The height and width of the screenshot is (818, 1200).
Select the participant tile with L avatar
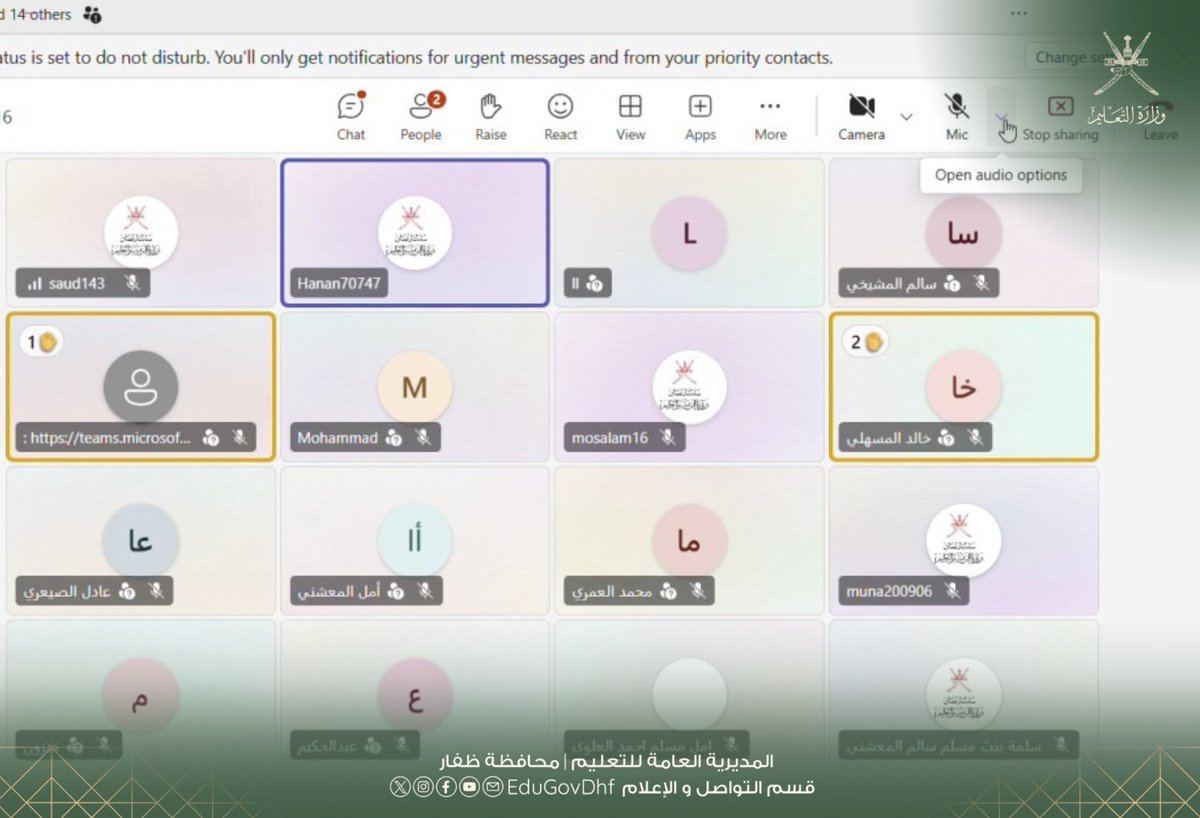689,232
